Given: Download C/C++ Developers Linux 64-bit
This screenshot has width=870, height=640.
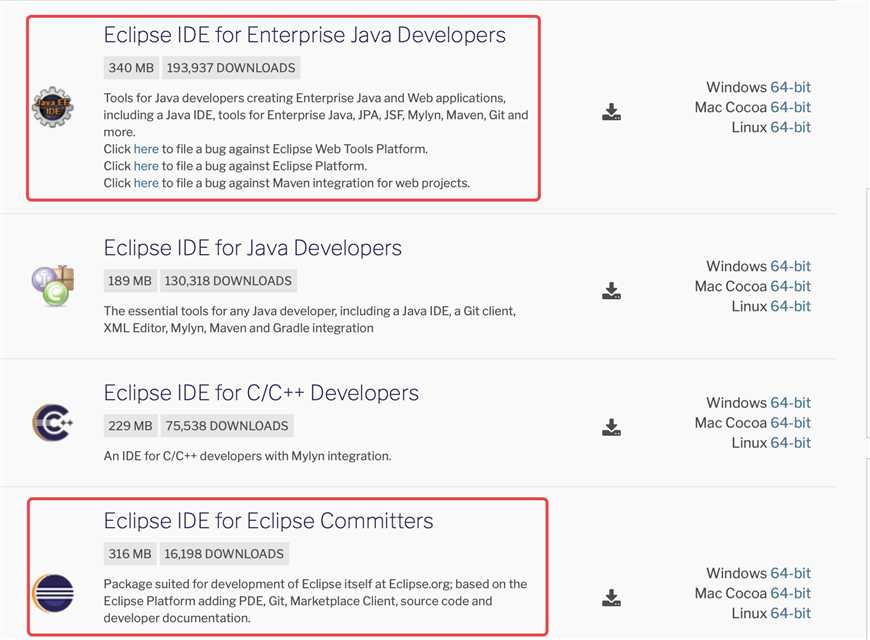Looking at the screenshot, I should pos(790,442).
